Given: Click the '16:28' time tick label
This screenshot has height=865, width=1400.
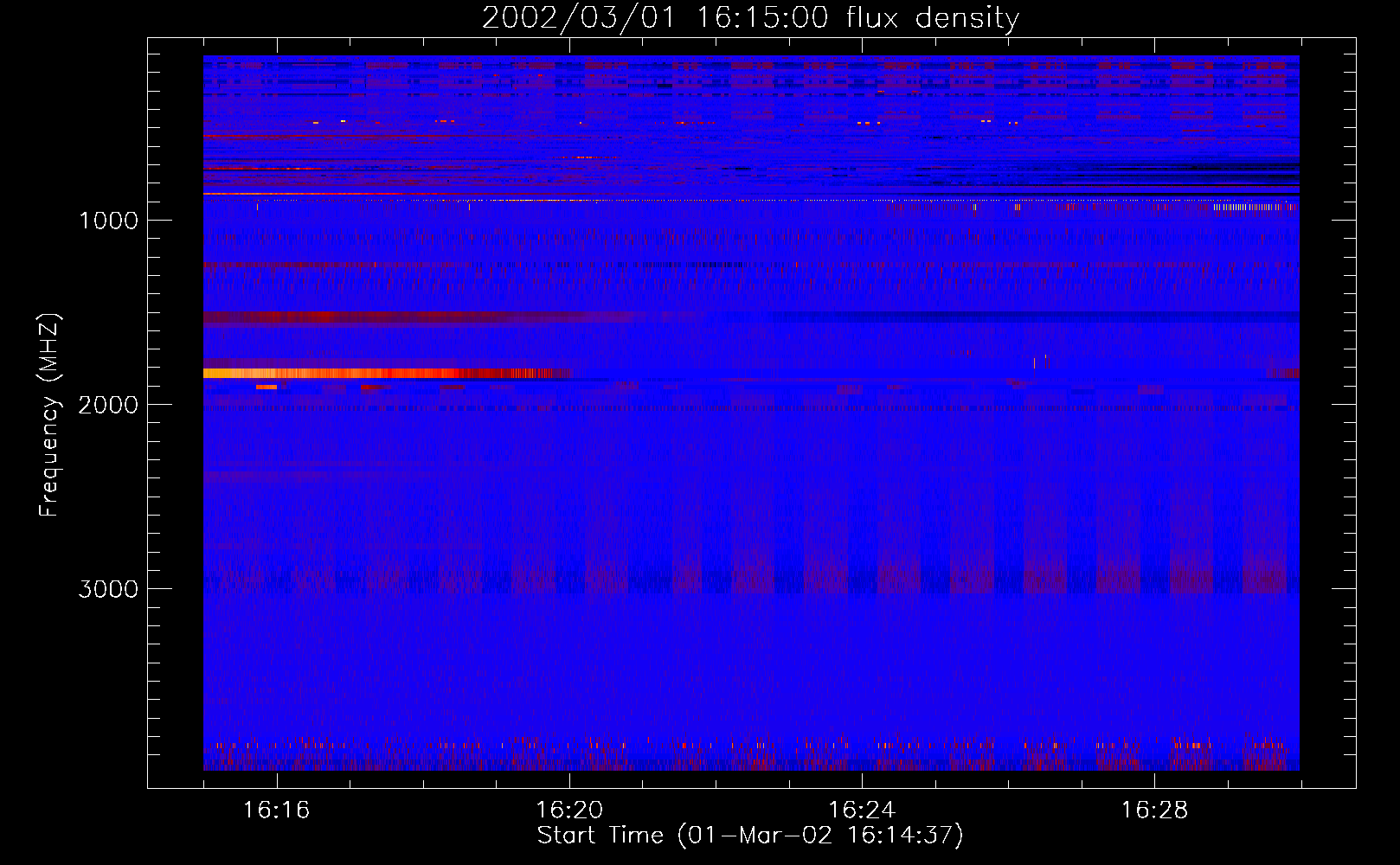Looking at the screenshot, I should 1154,811.
